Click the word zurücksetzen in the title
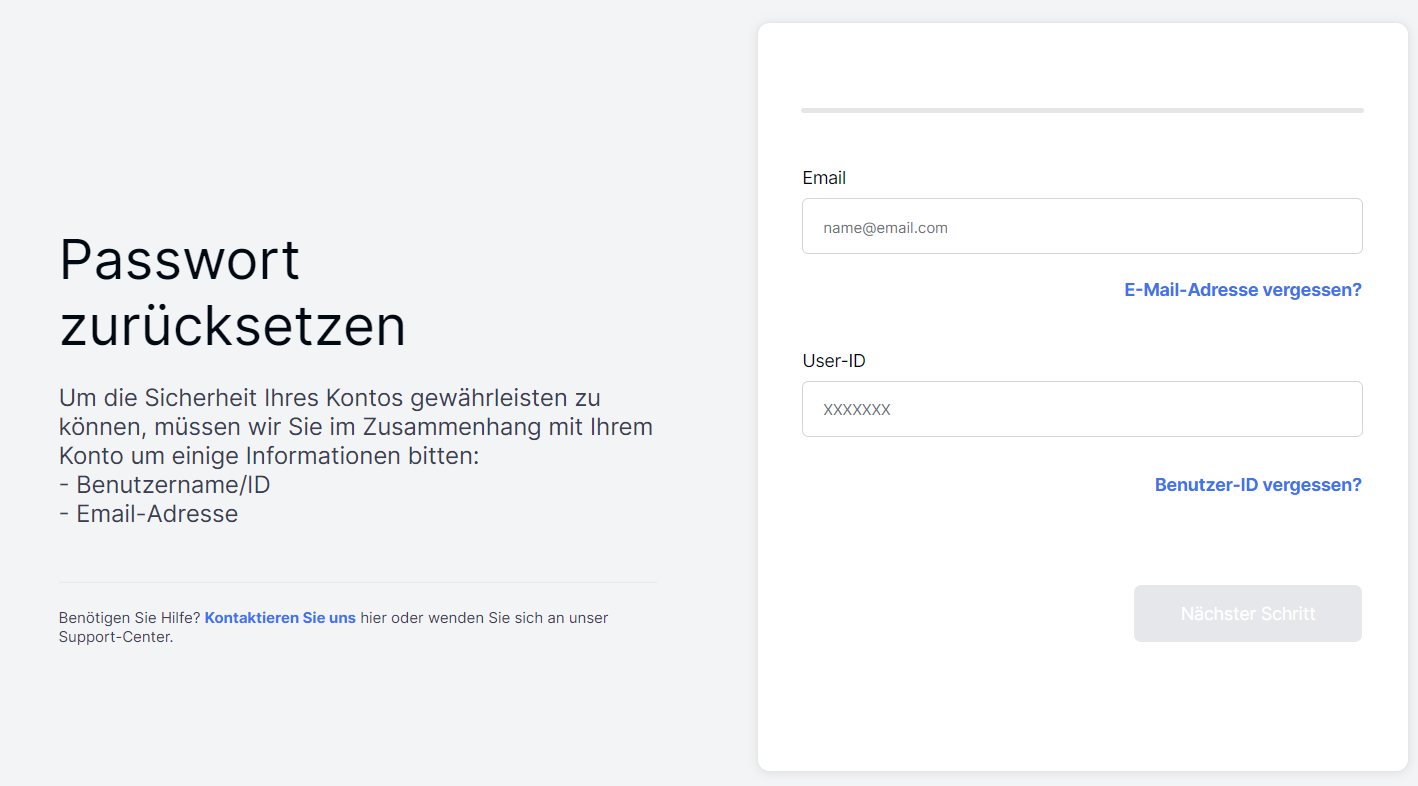 click(x=233, y=325)
